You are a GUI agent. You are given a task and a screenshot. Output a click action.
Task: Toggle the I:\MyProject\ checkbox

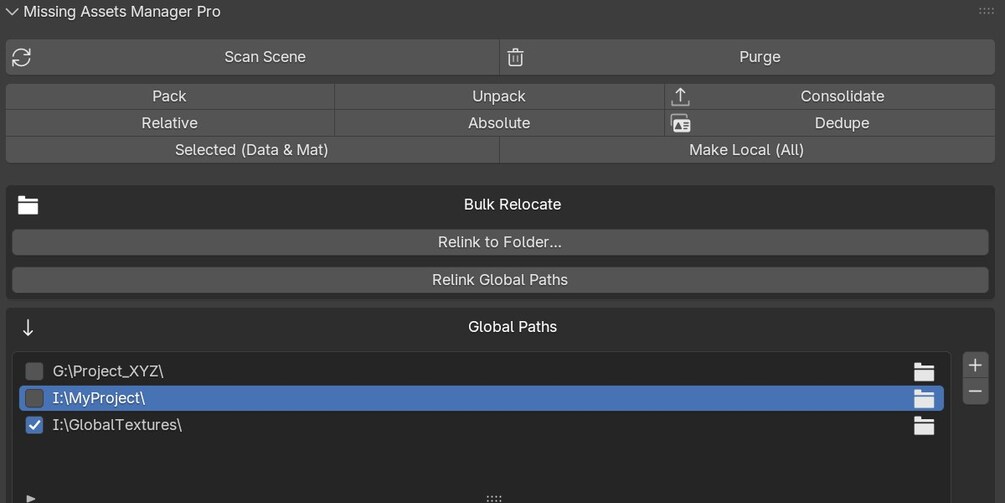coord(34,398)
